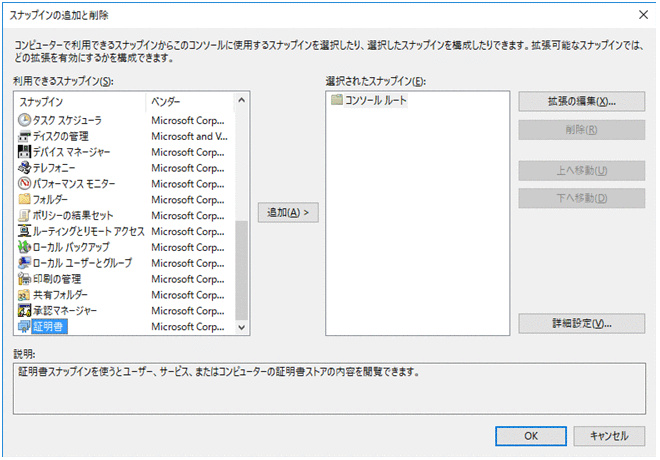This screenshot has width=660, height=460.
Task: Confirm with the OK button
Action: (531, 436)
